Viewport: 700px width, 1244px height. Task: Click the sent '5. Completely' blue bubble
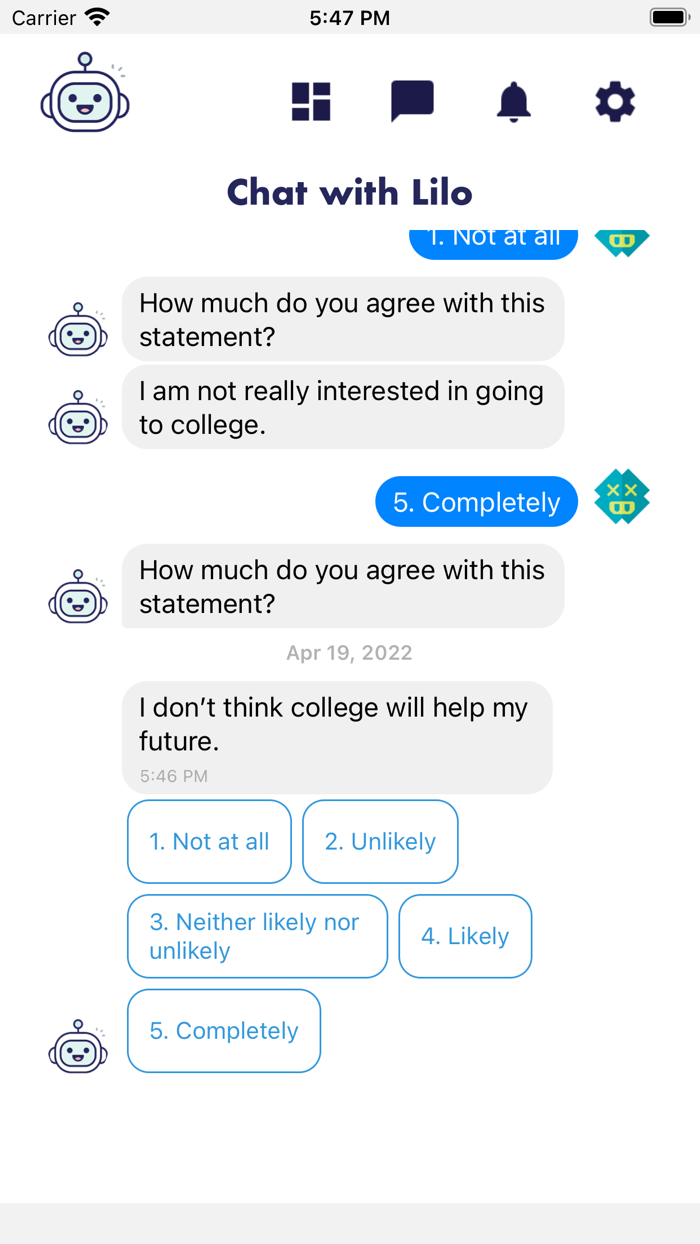pos(476,501)
